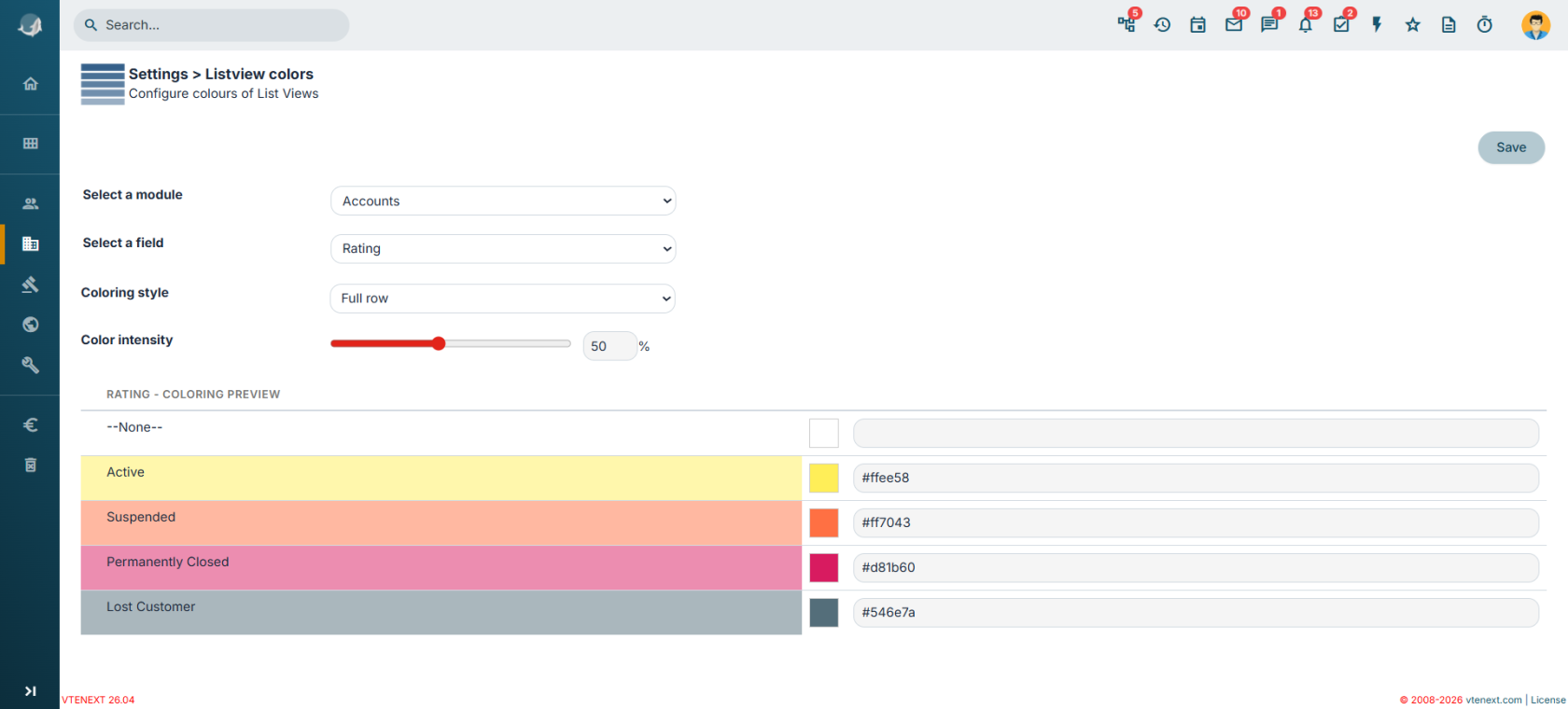This screenshot has width=1568, height=709.
Task: Open the Home sidebar icon
Action: pyautogui.click(x=31, y=84)
